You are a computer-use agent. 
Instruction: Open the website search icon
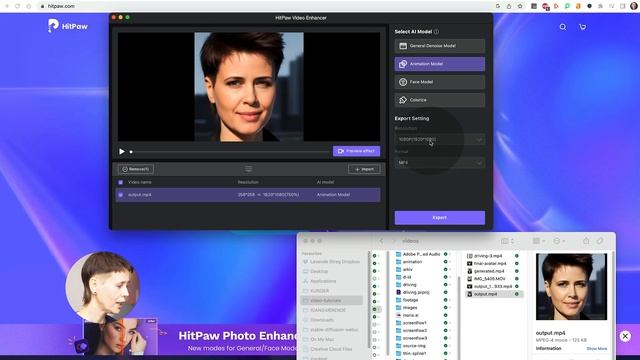point(563,27)
